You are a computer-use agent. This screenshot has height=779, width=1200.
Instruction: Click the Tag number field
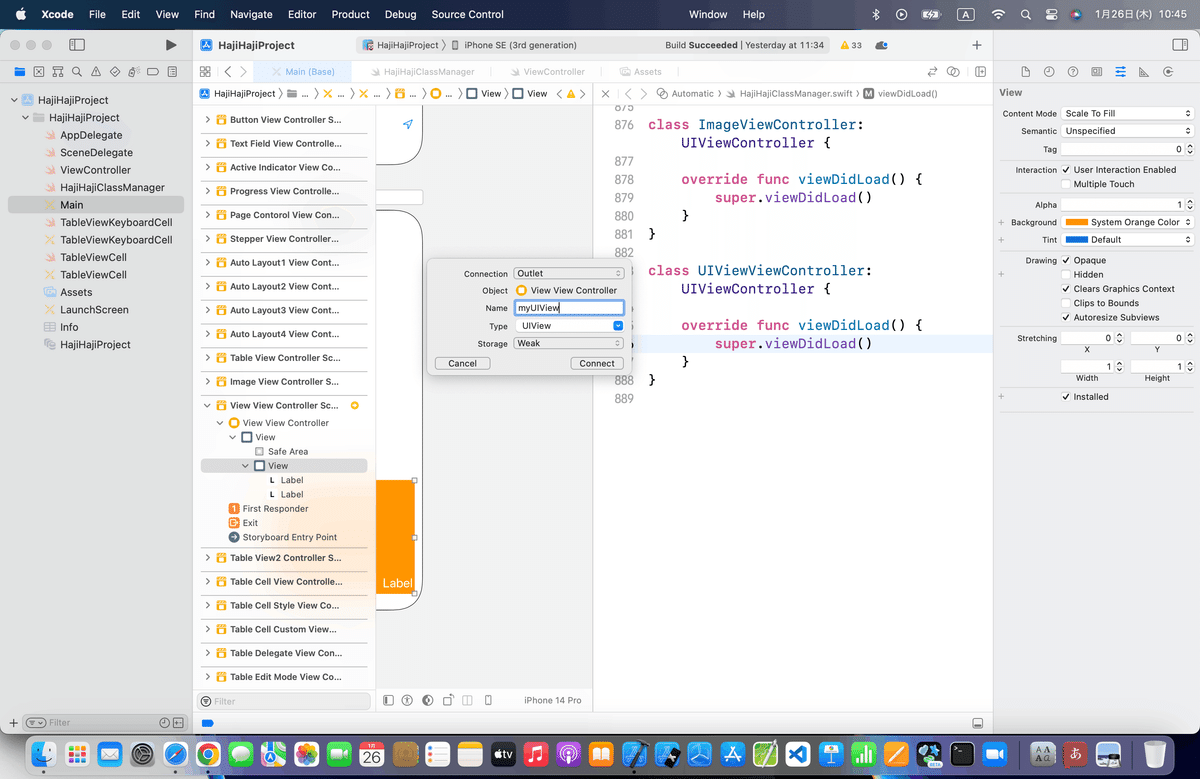pyautogui.click(x=1123, y=149)
